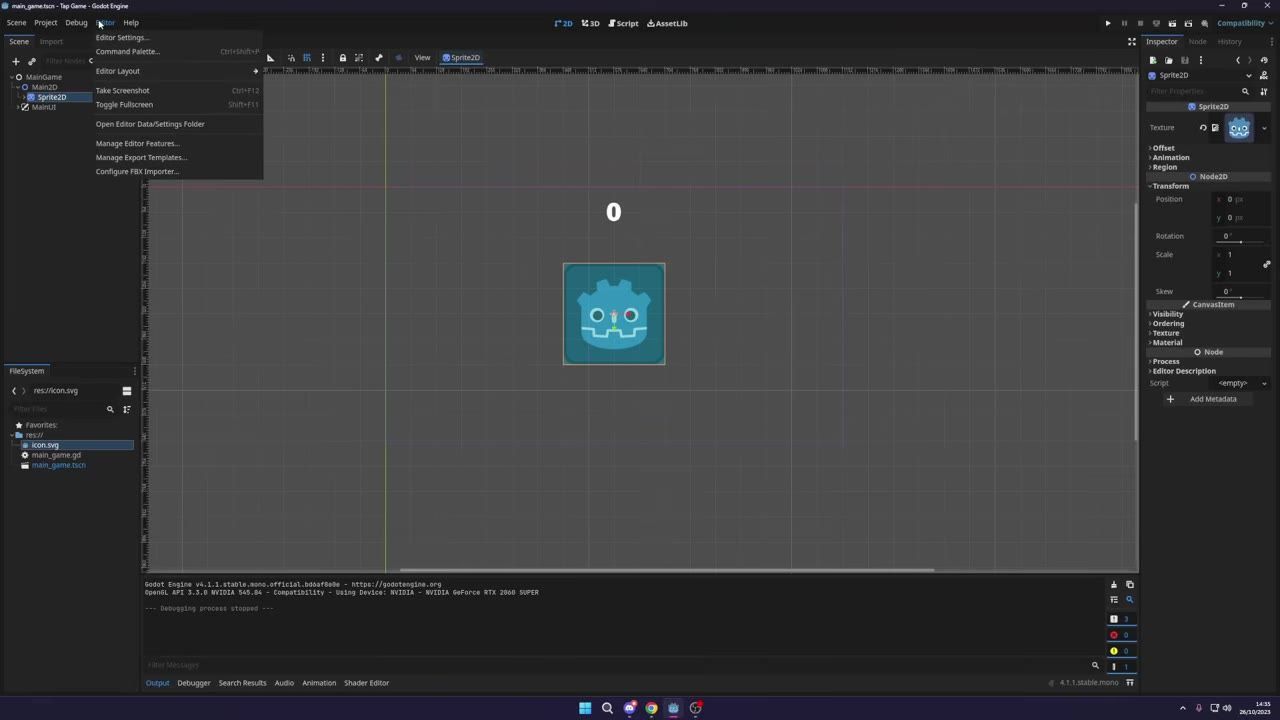
Task: Click the Add Metadata button
Action: pos(1203,399)
